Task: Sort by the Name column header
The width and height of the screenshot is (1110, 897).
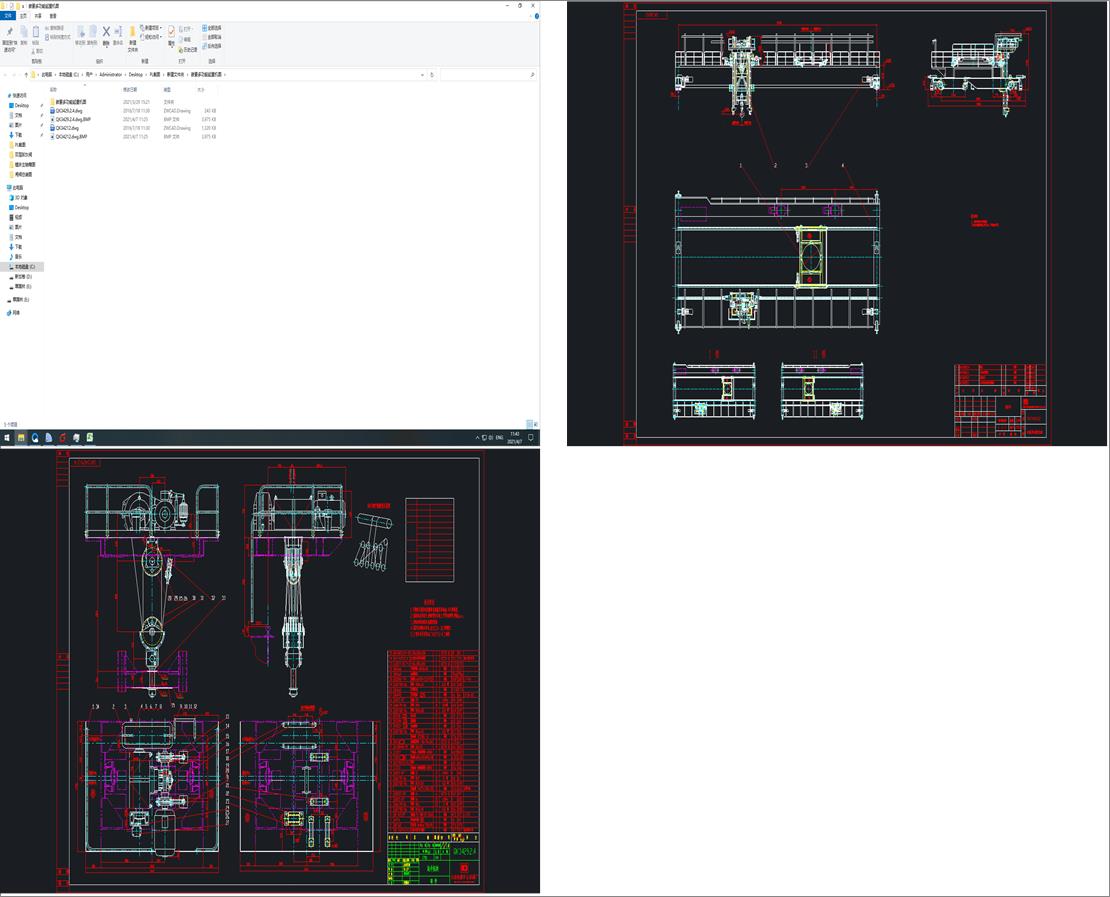Action: [53, 90]
